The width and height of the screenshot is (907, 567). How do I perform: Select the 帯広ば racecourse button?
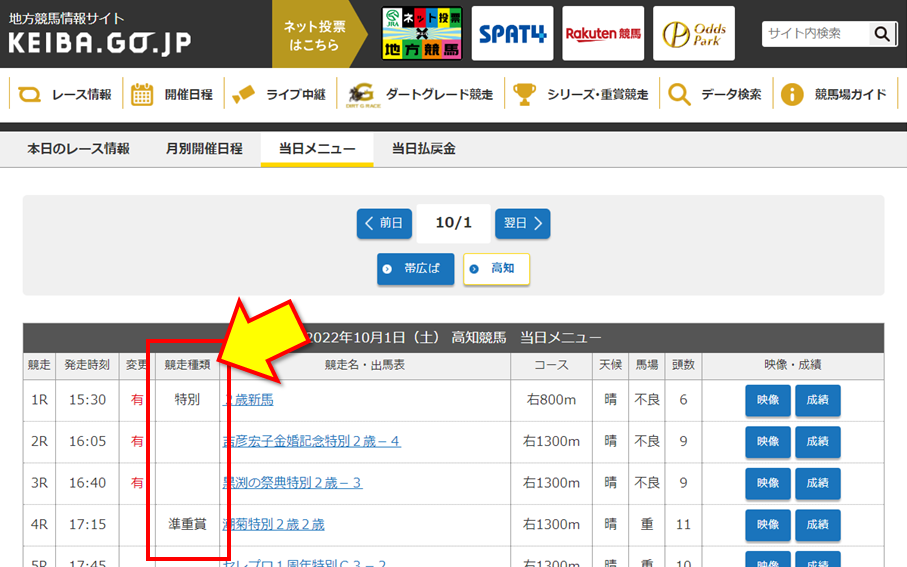415,269
